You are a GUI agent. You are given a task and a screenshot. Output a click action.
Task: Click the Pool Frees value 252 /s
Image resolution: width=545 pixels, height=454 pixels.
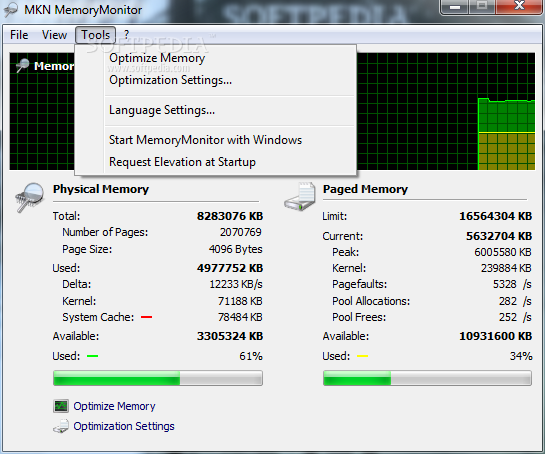[515, 317]
